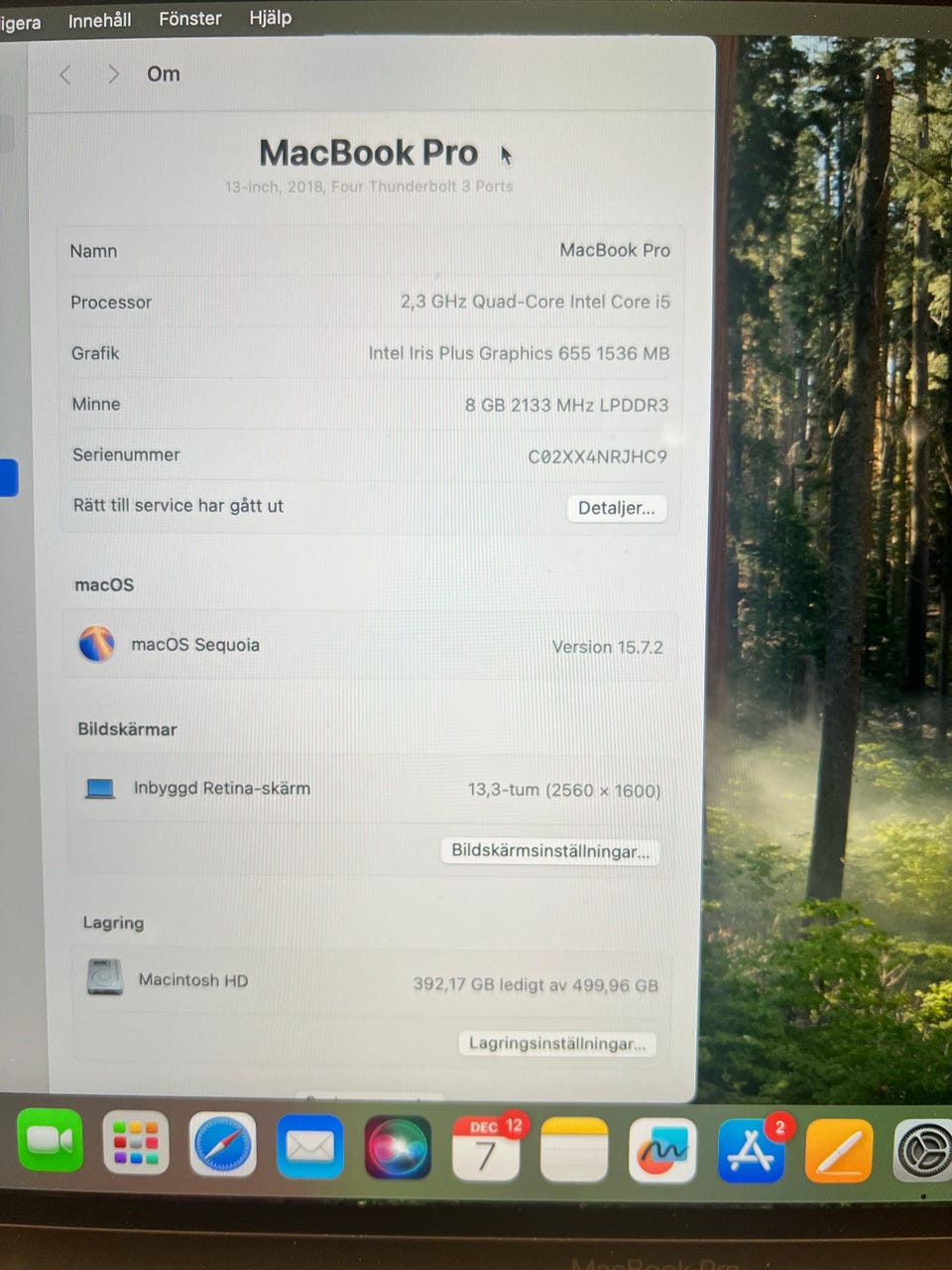952x1270 pixels.
Task: Click the Macintosh HD drive icon
Action: tap(105, 977)
